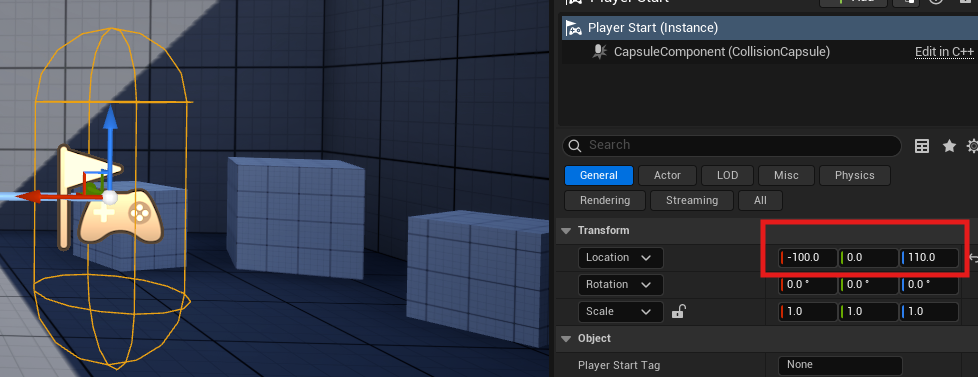Collapse the Transform section
Screen dimensions: 978x377
[x=566, y=230]
